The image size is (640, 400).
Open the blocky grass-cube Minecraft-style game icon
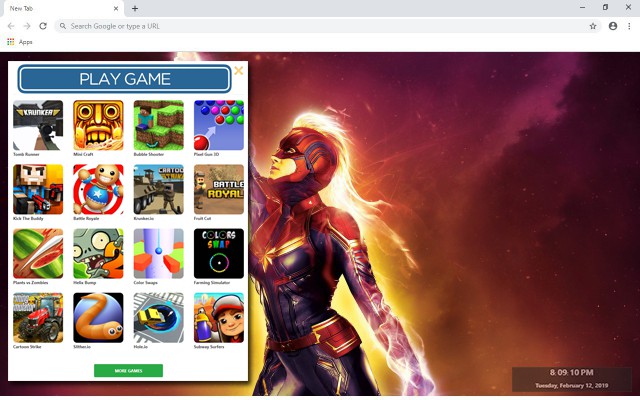click(x=159, y=125)
